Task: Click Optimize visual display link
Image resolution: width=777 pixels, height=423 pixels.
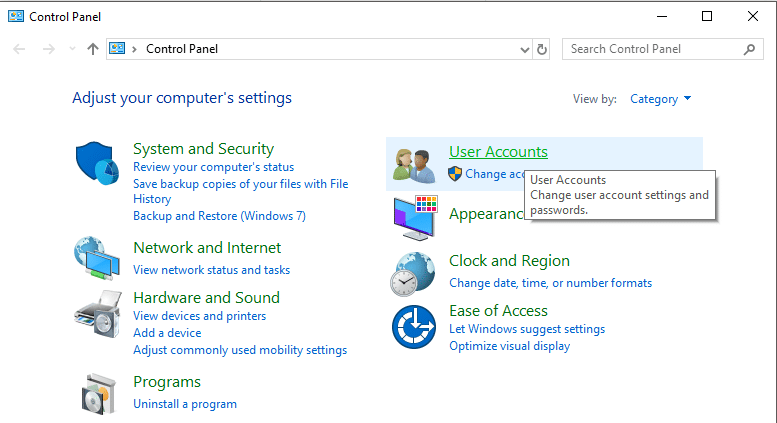Action: (509, 346)
